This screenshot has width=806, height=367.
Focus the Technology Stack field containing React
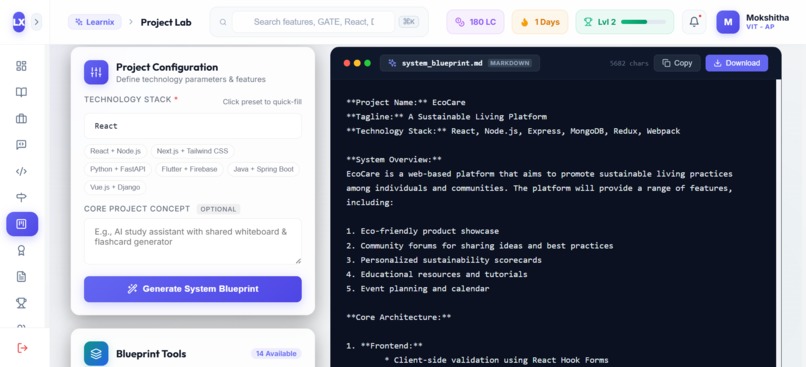193,126
